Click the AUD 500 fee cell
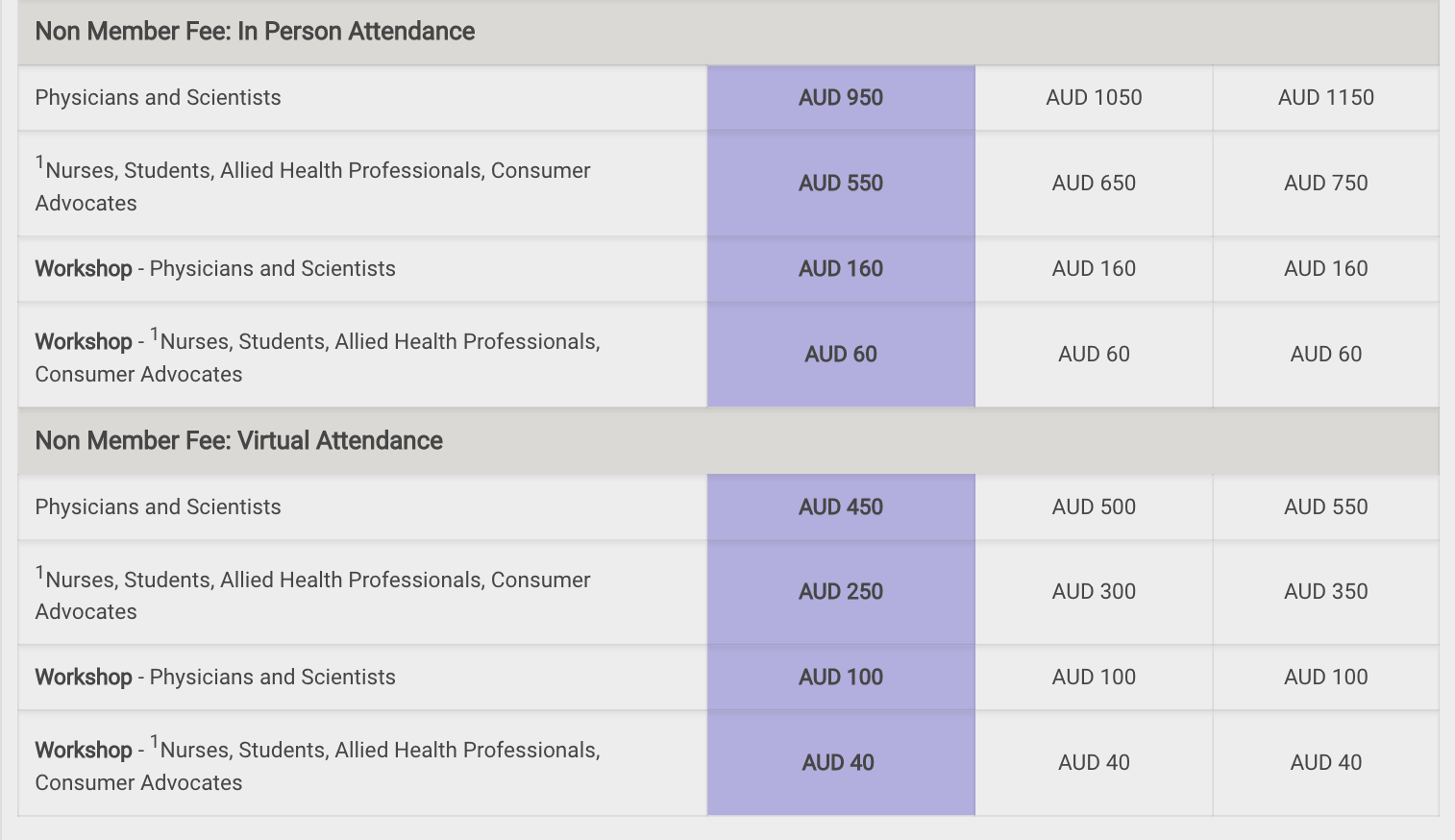 (x=1094, y=507)
